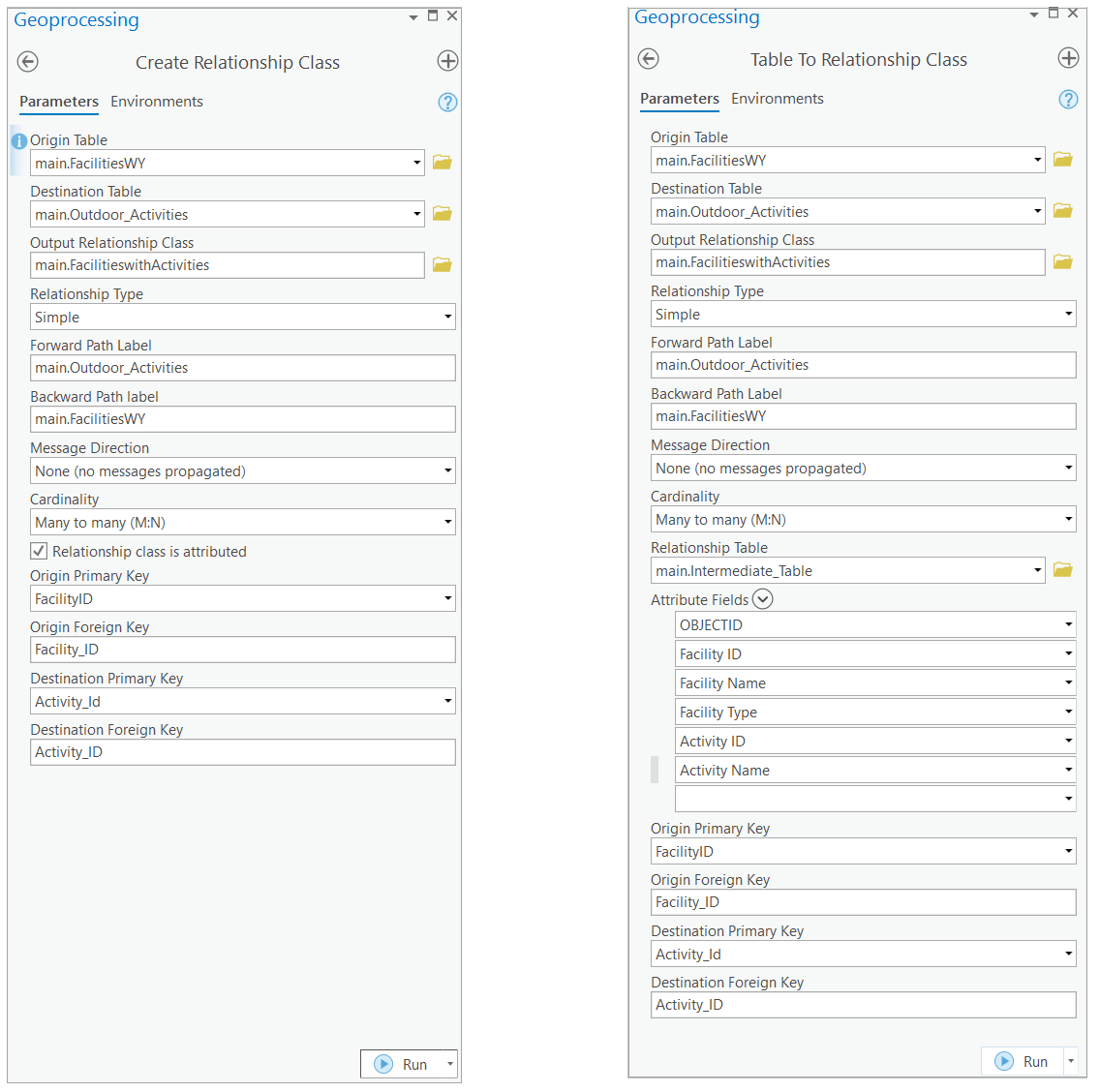
Task: Select the Parameters tab on right pane
Action: (x=680, y=99)
